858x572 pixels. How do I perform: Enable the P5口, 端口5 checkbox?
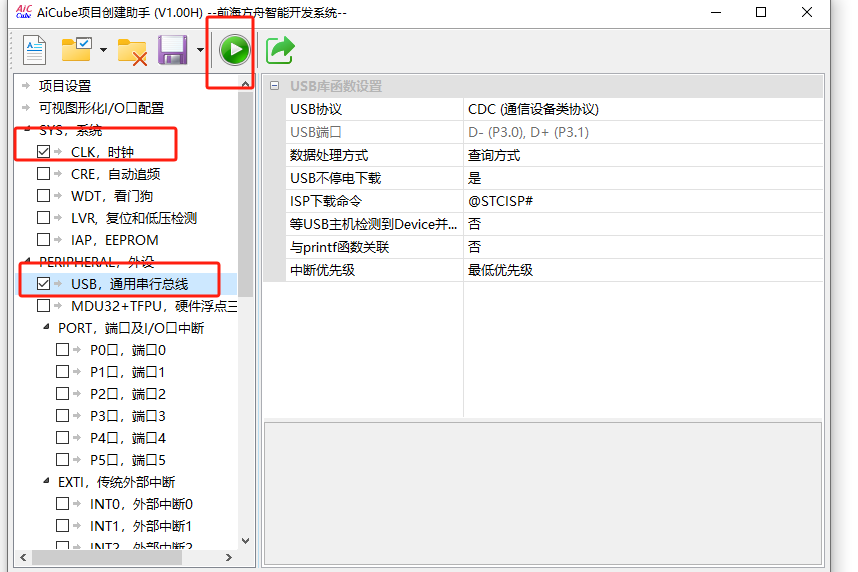(x=62, y=459)
